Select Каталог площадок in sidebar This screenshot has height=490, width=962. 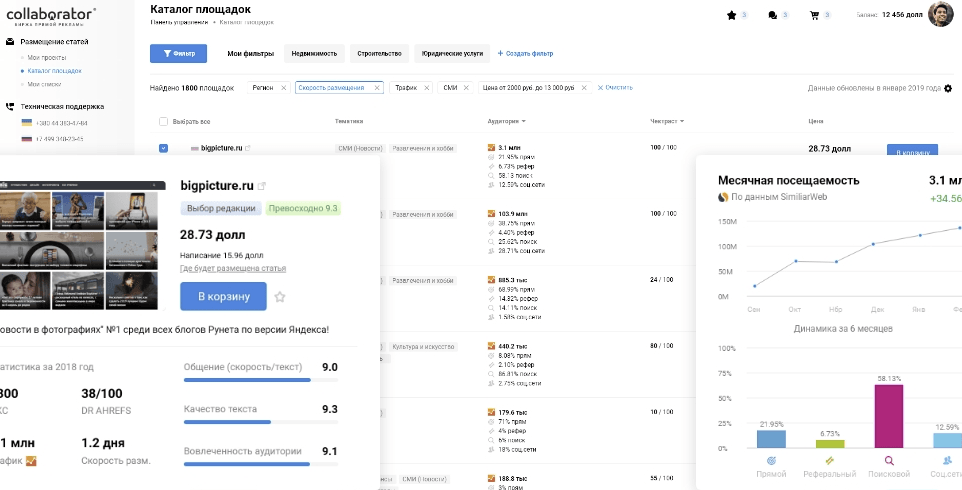coord(55,71)
